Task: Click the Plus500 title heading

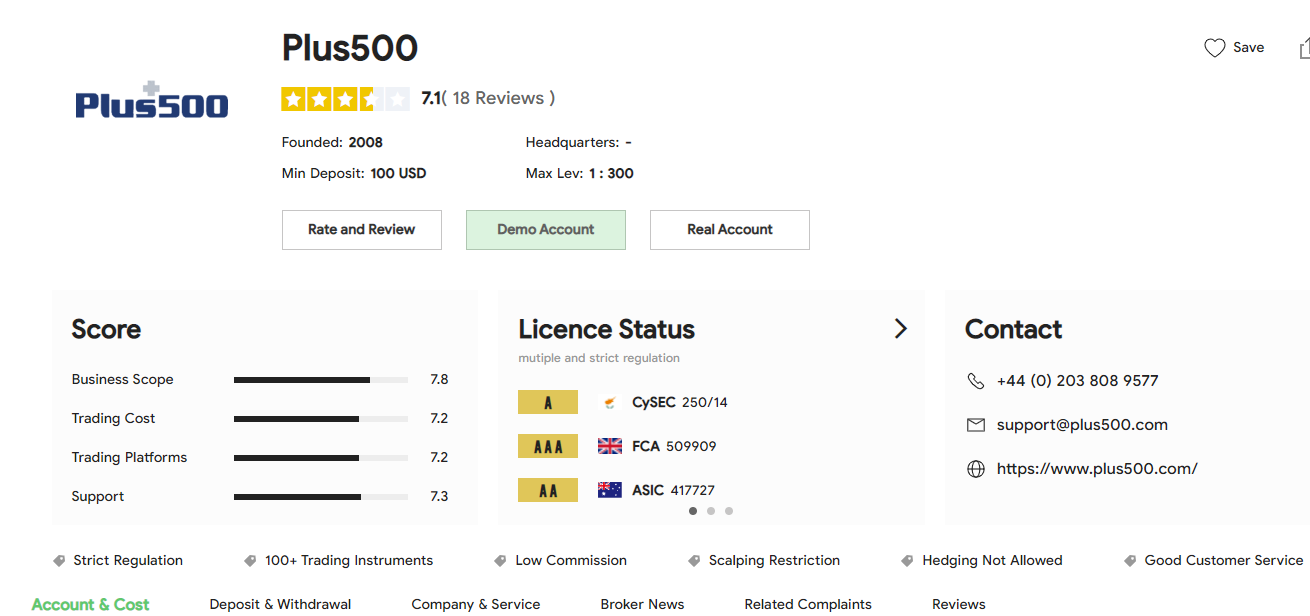Action: coord(350,48)
